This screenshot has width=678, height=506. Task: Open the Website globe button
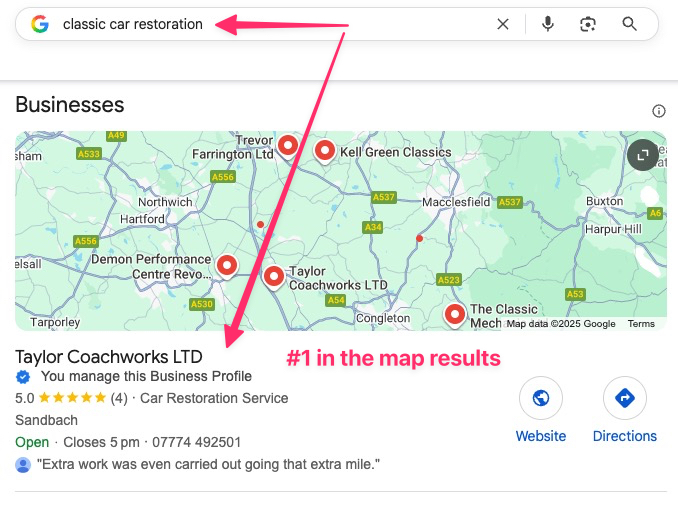541,398
